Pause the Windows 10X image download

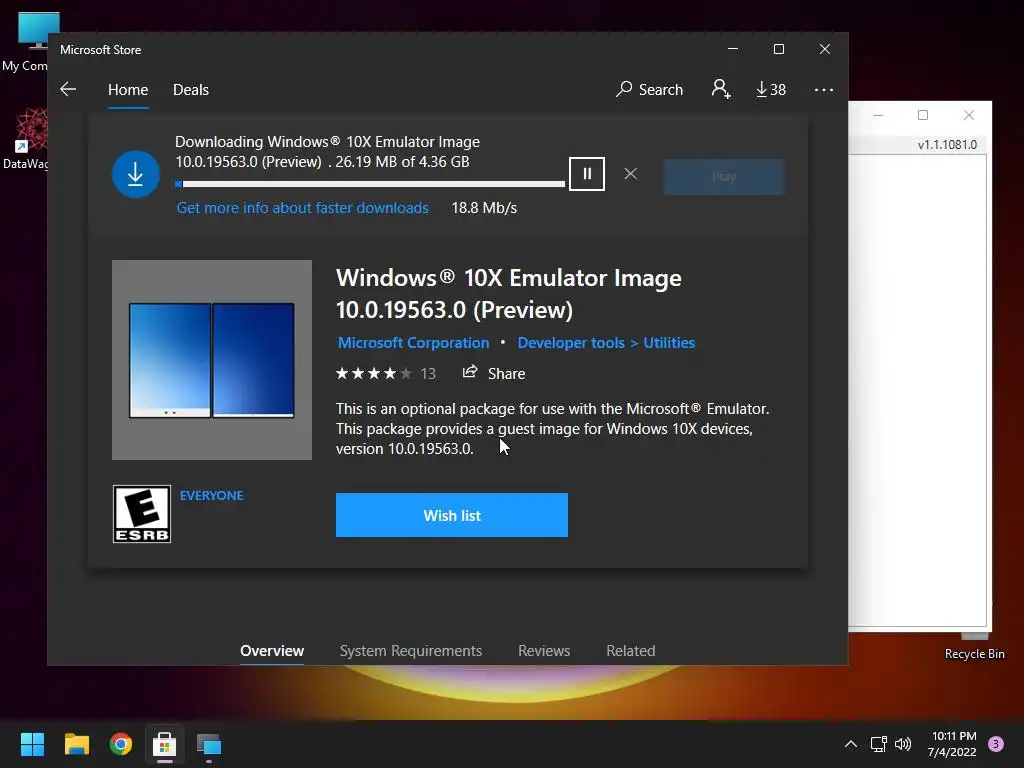(586, 174)
